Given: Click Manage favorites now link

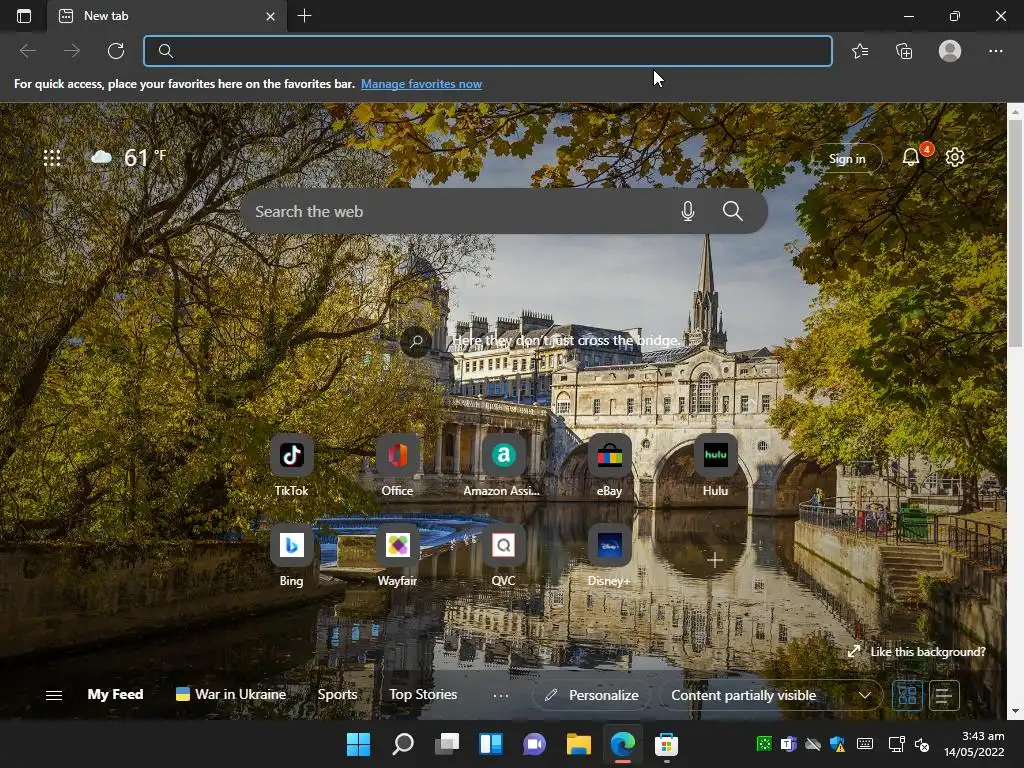Looking at the screenshot, I should pyautogui.click(x=421, y=84).
